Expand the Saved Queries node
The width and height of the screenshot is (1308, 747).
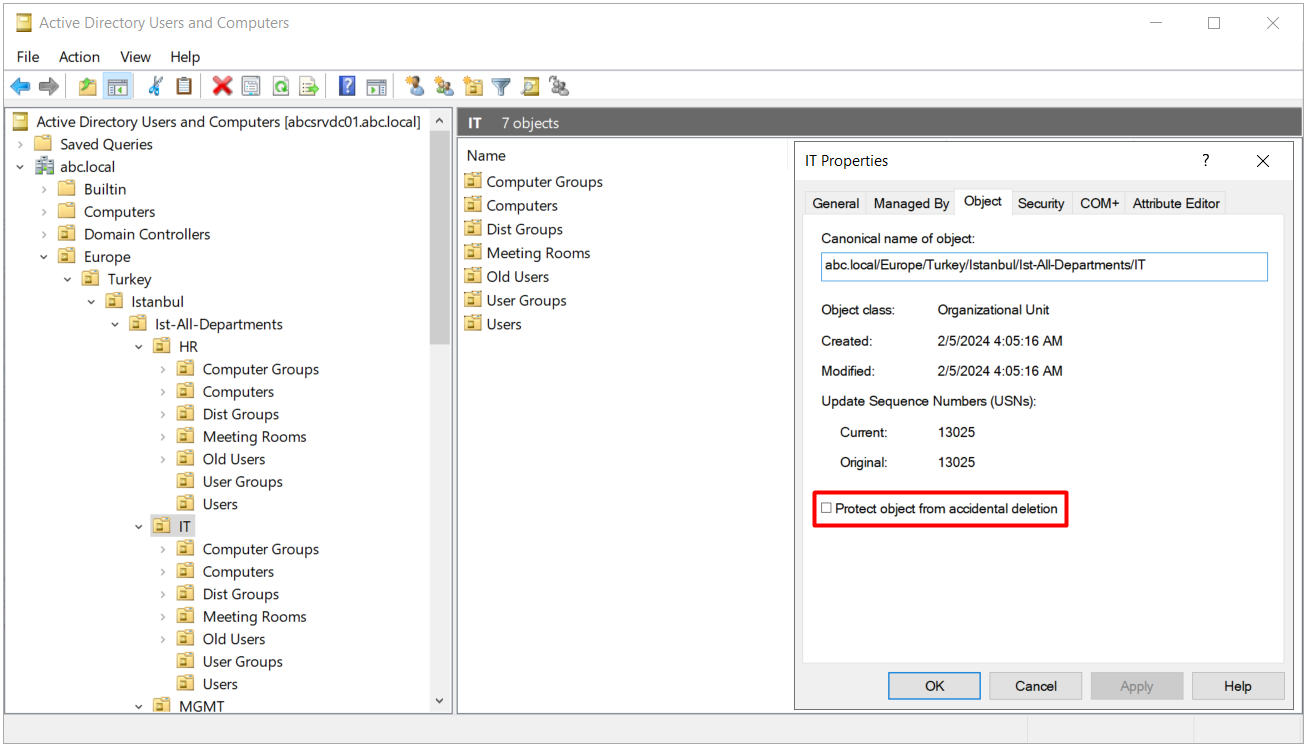pyautogui.click(x=20, y=144)
